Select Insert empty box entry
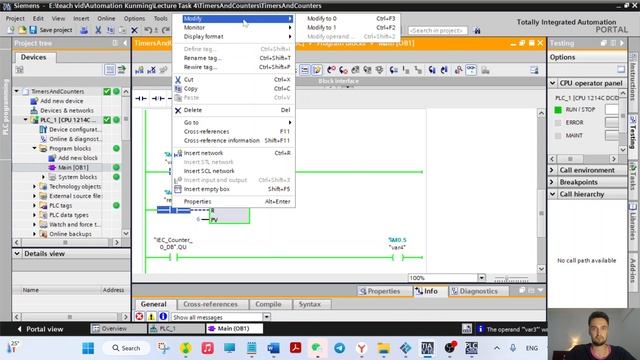 coord(233,189)
